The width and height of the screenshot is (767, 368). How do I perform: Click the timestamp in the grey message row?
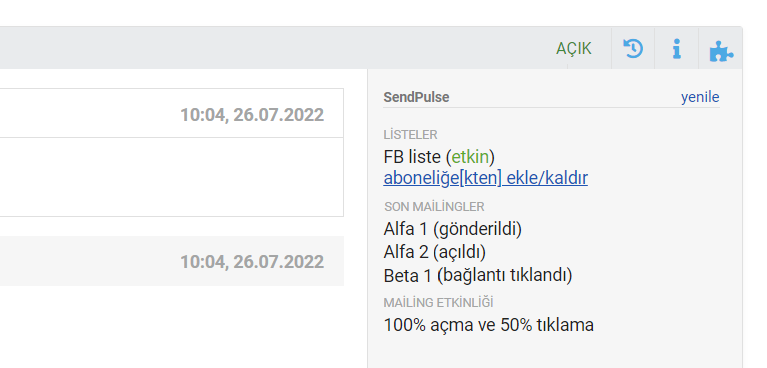pos(252,262)
